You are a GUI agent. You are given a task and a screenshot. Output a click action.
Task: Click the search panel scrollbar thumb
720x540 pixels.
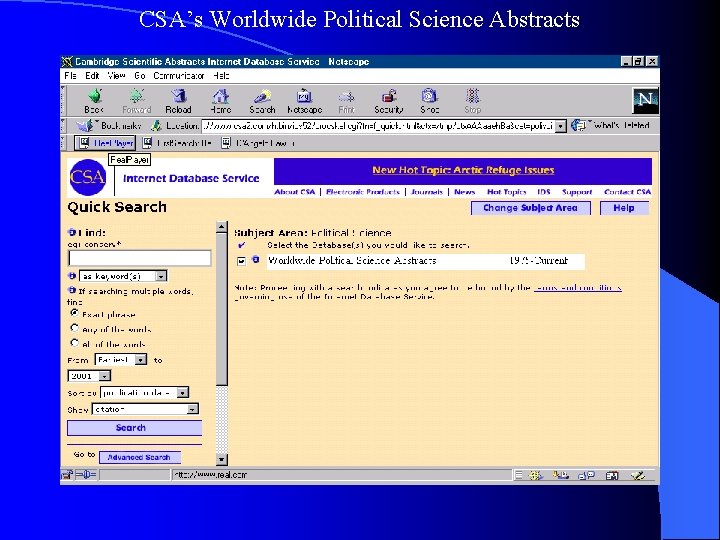pyautogui.click(x=222, y=309)
